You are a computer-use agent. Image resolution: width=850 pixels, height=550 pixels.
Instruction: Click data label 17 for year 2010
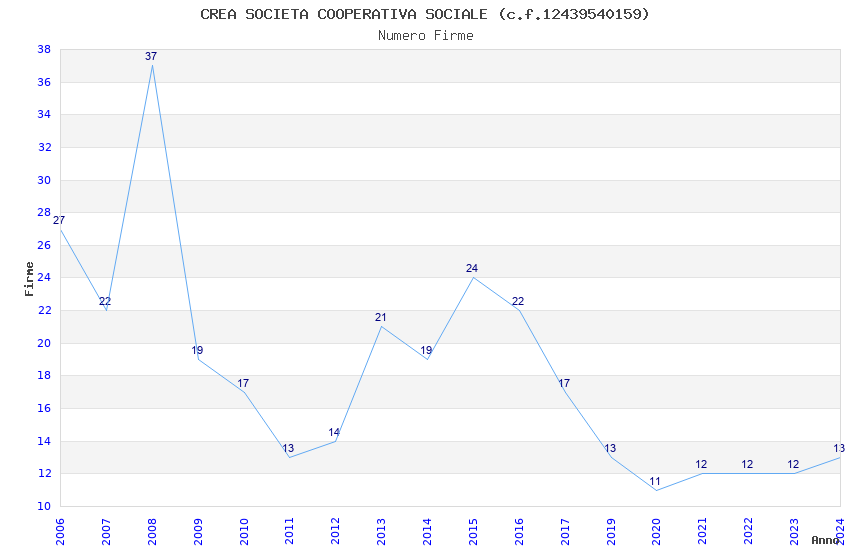243,383
